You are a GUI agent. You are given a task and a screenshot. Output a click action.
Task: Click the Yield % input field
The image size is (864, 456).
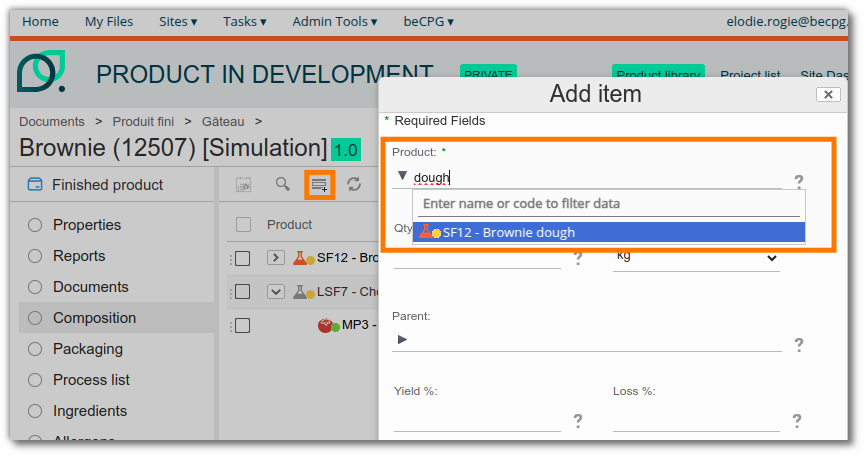tap(477, 421)
